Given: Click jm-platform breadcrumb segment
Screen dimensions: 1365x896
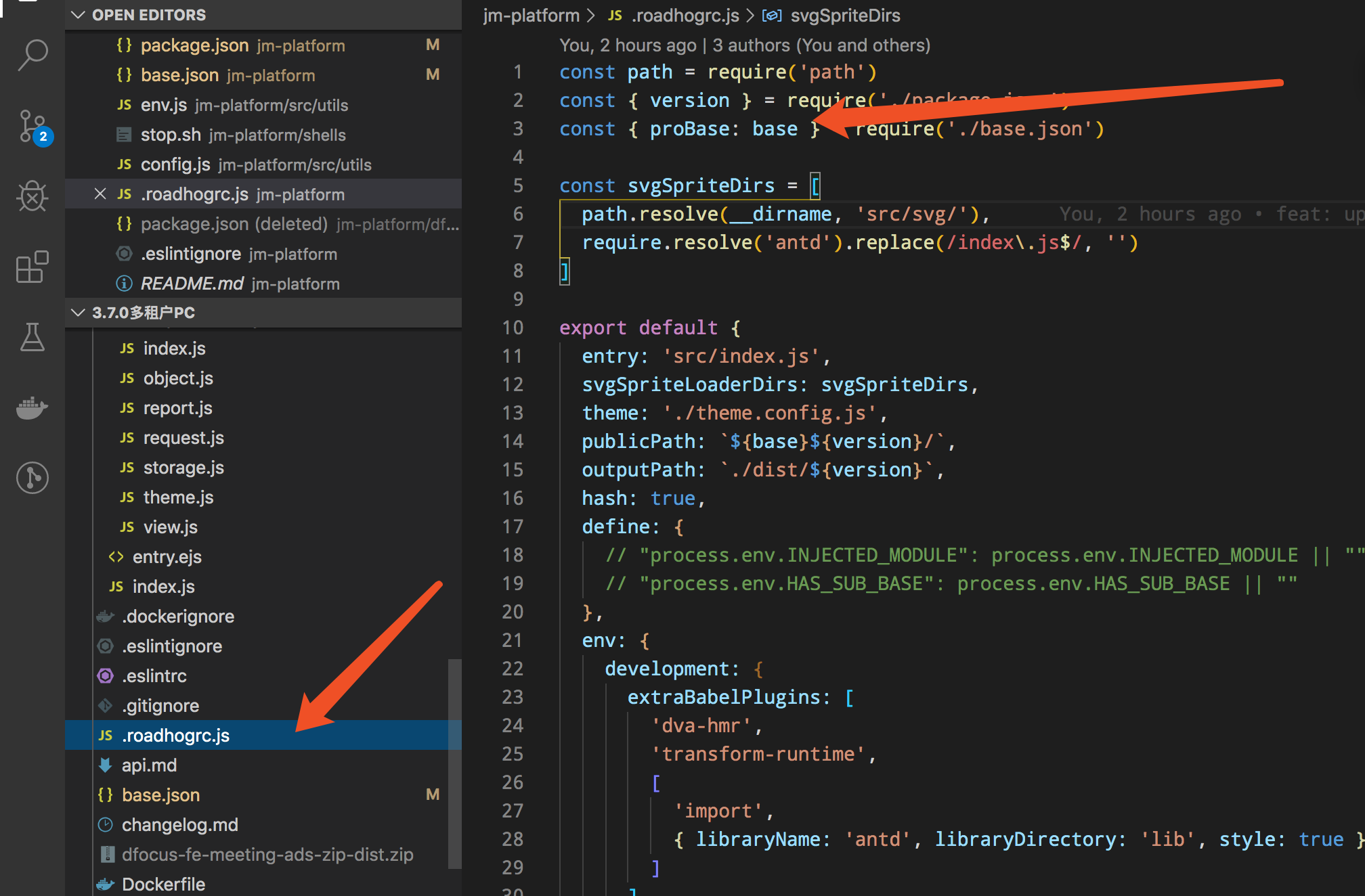Looking at the screenshot, I should pyautogui.click(x=531, y=16).
